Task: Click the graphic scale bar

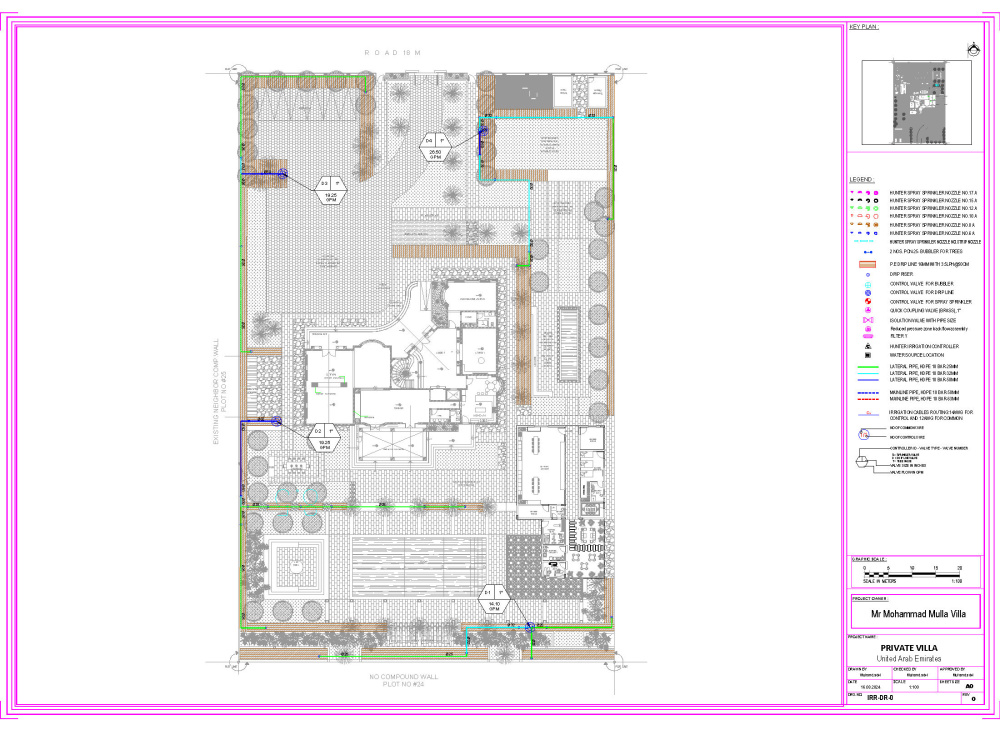Action: pyautogui.click(x=913, y=575)
